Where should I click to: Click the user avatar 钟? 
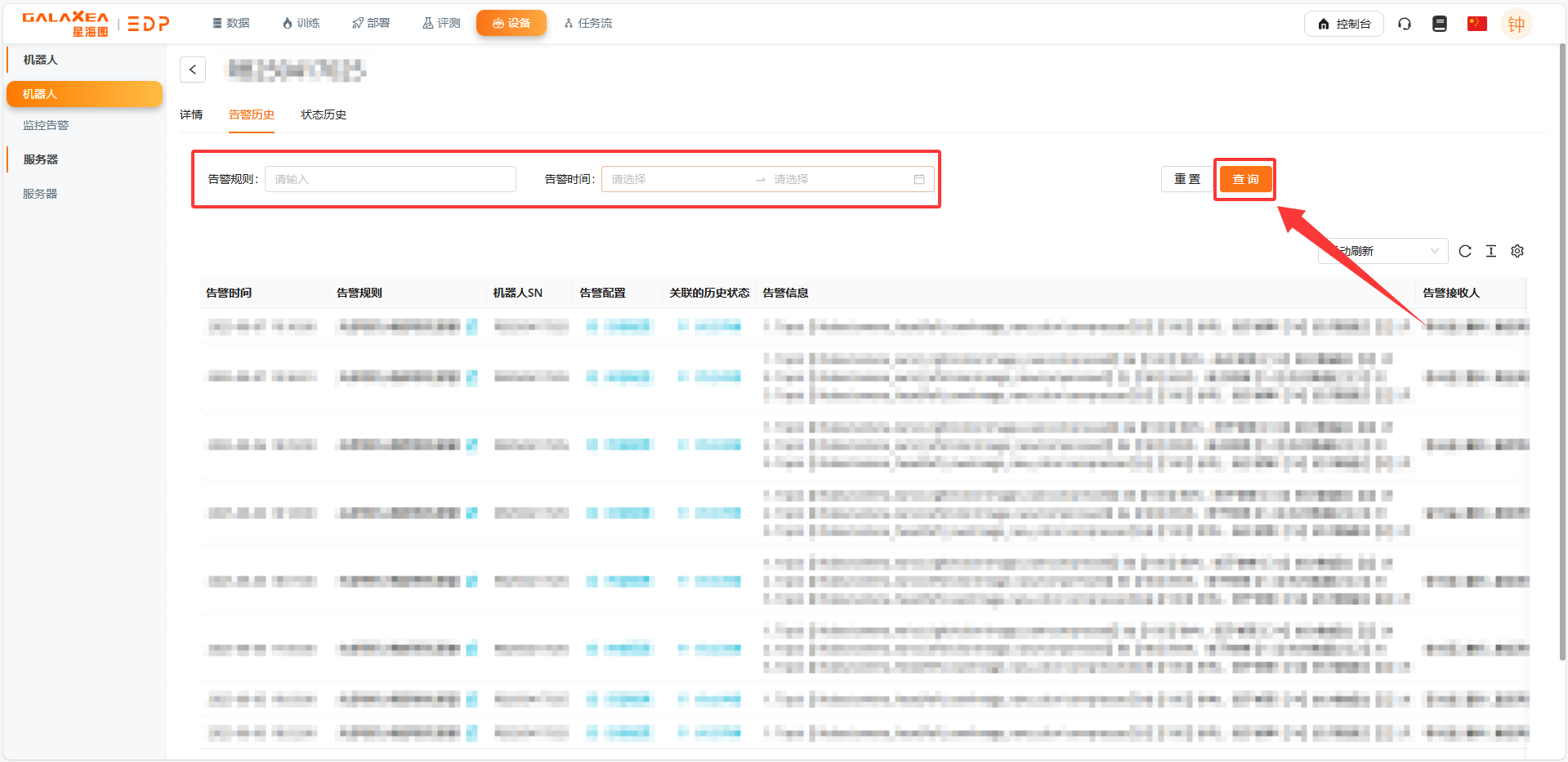pos(1516,25)
